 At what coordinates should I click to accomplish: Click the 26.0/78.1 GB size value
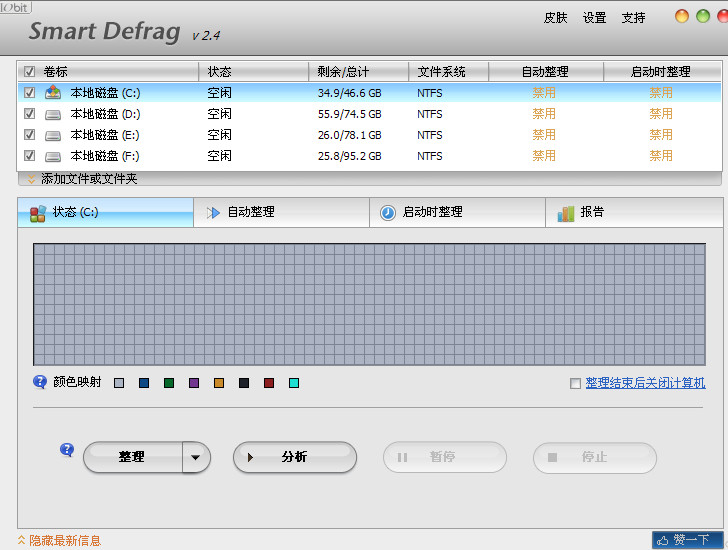point(350,135)
